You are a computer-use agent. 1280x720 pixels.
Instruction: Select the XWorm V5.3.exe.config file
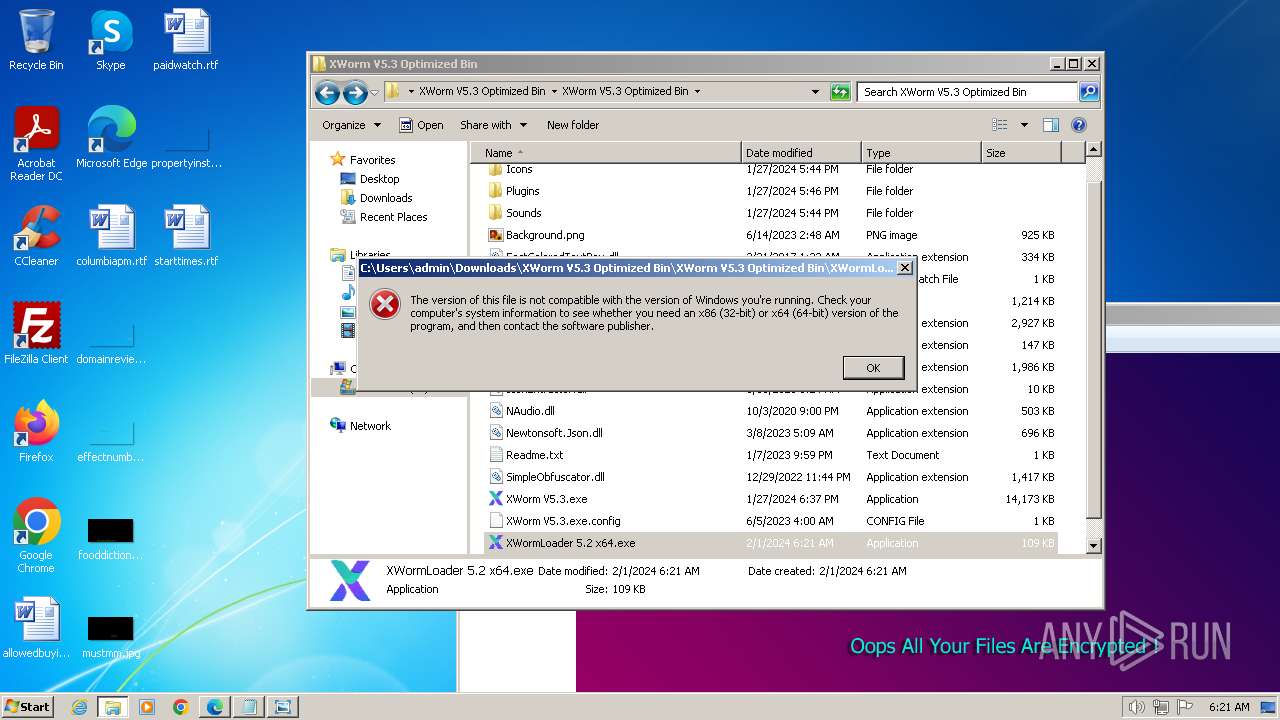(x=554, y=521)
